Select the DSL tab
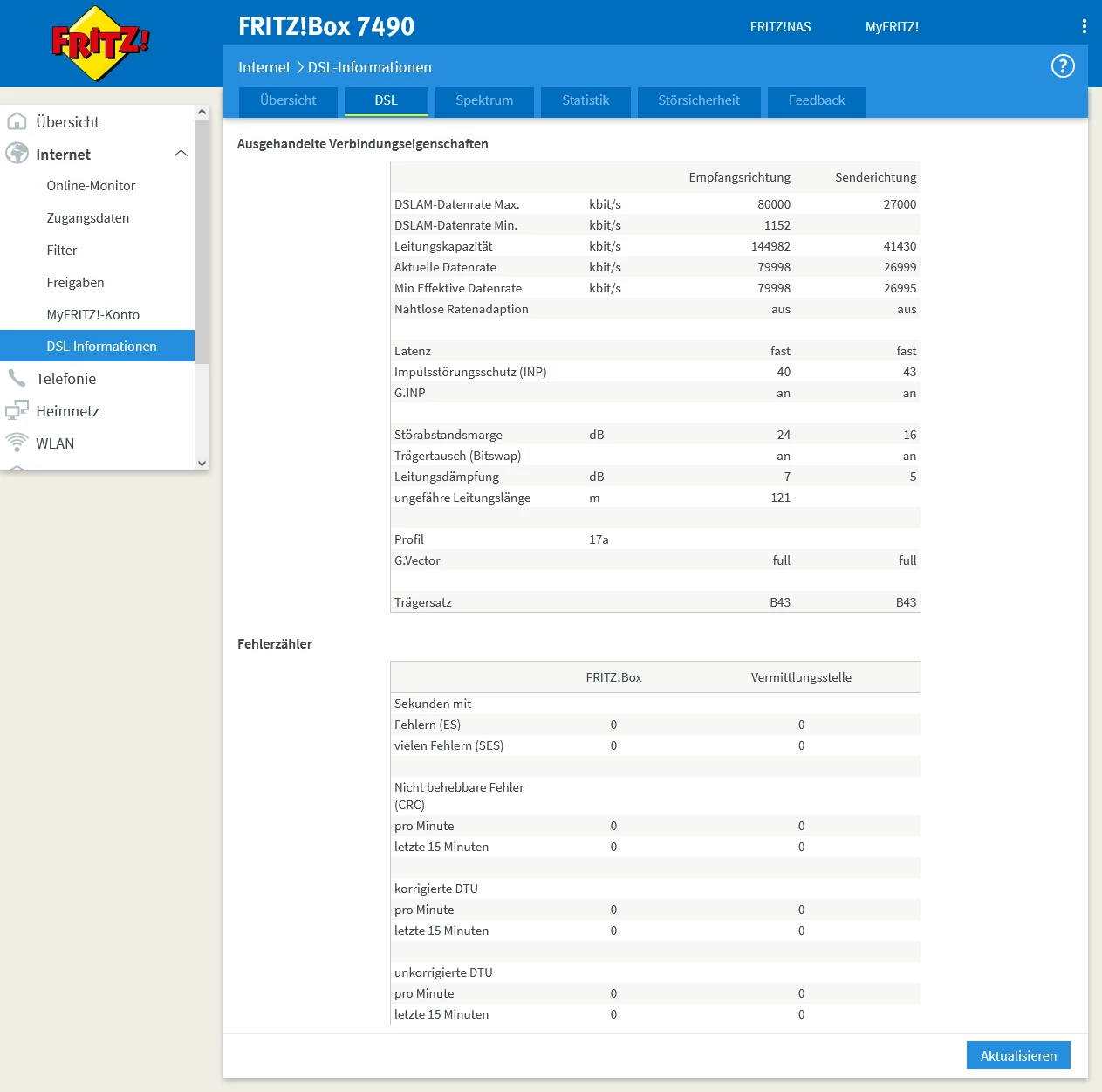 click(x=386, y=100)
